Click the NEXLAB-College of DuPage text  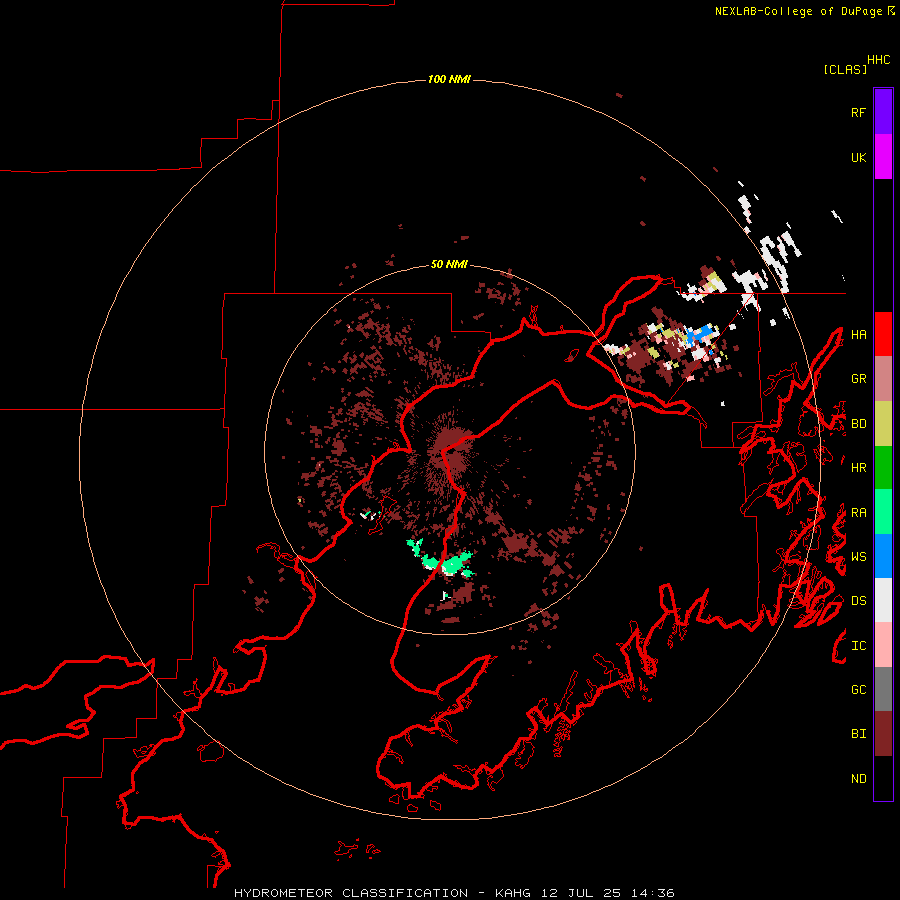[798, 11]
